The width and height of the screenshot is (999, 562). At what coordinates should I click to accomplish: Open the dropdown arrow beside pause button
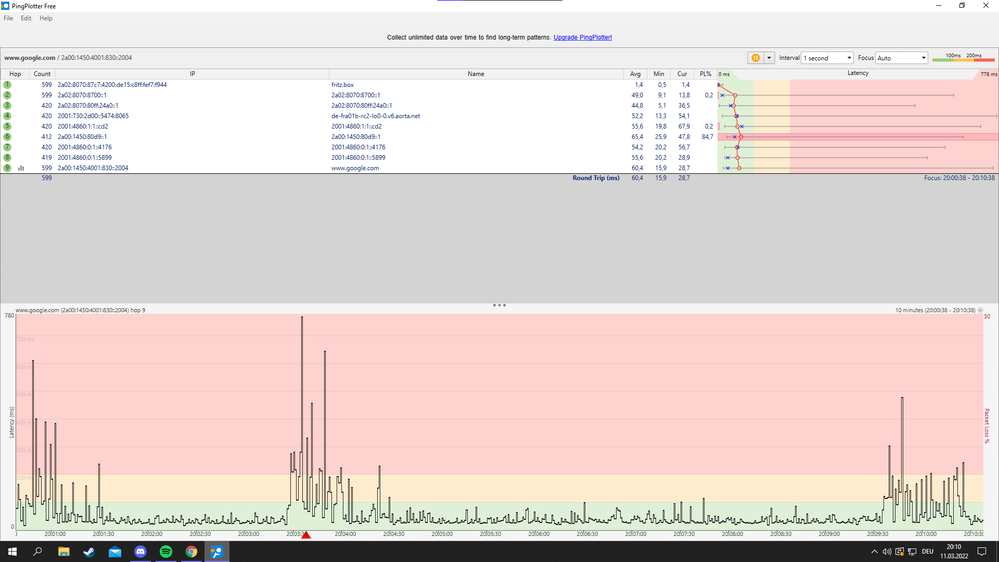[x=769, y=58]
